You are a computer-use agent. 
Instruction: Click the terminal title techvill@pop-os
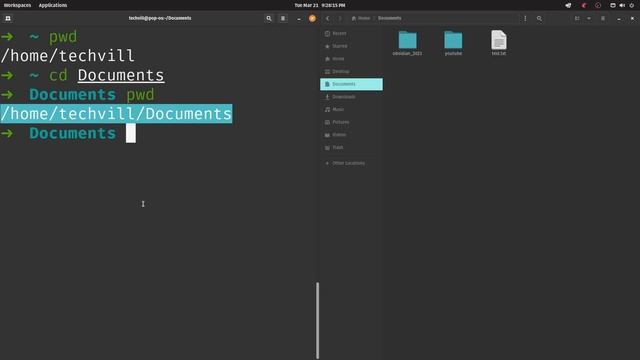pos(160,18)
